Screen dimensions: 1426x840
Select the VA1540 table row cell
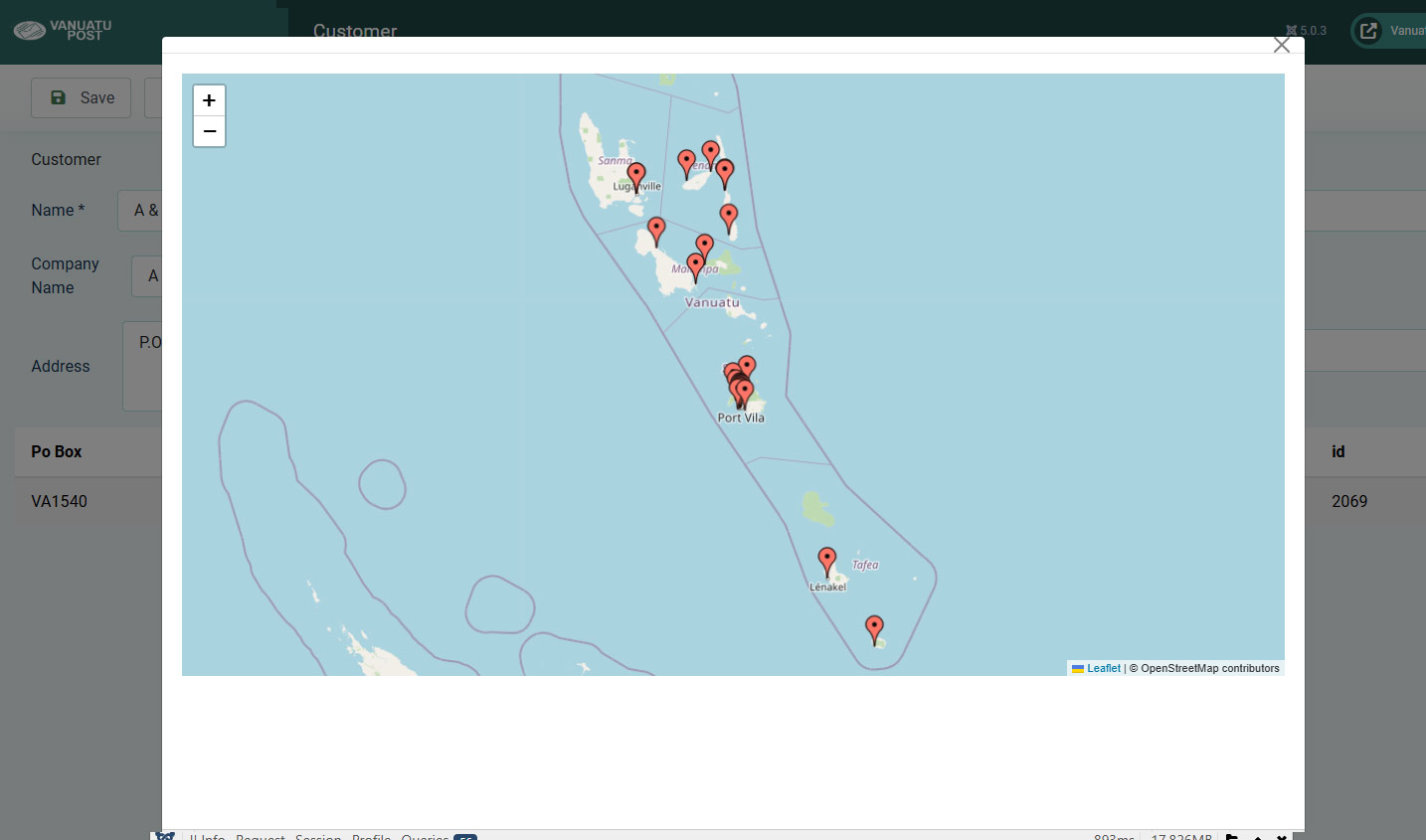[60, 501]
